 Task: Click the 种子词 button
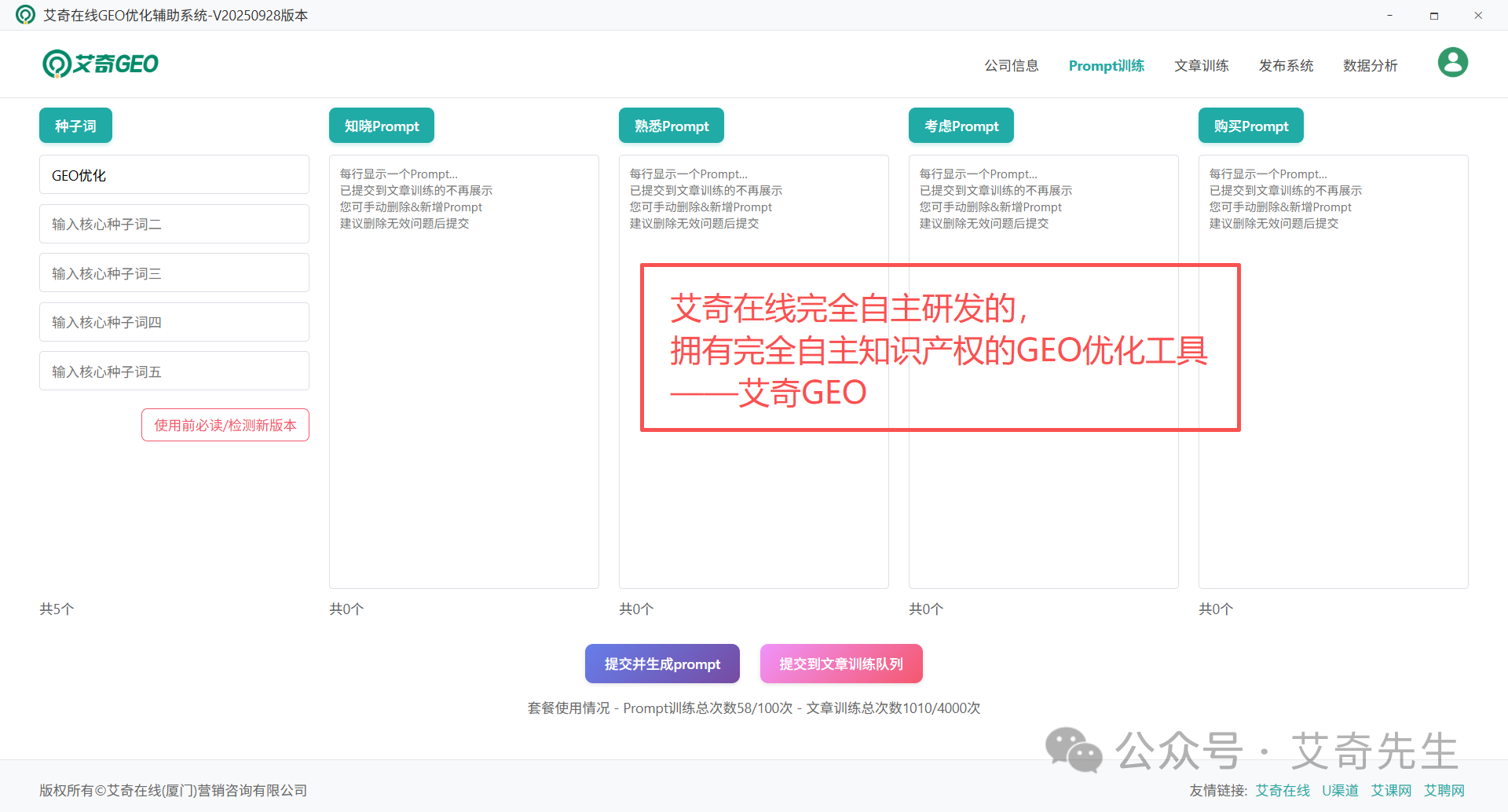point(75,126)
